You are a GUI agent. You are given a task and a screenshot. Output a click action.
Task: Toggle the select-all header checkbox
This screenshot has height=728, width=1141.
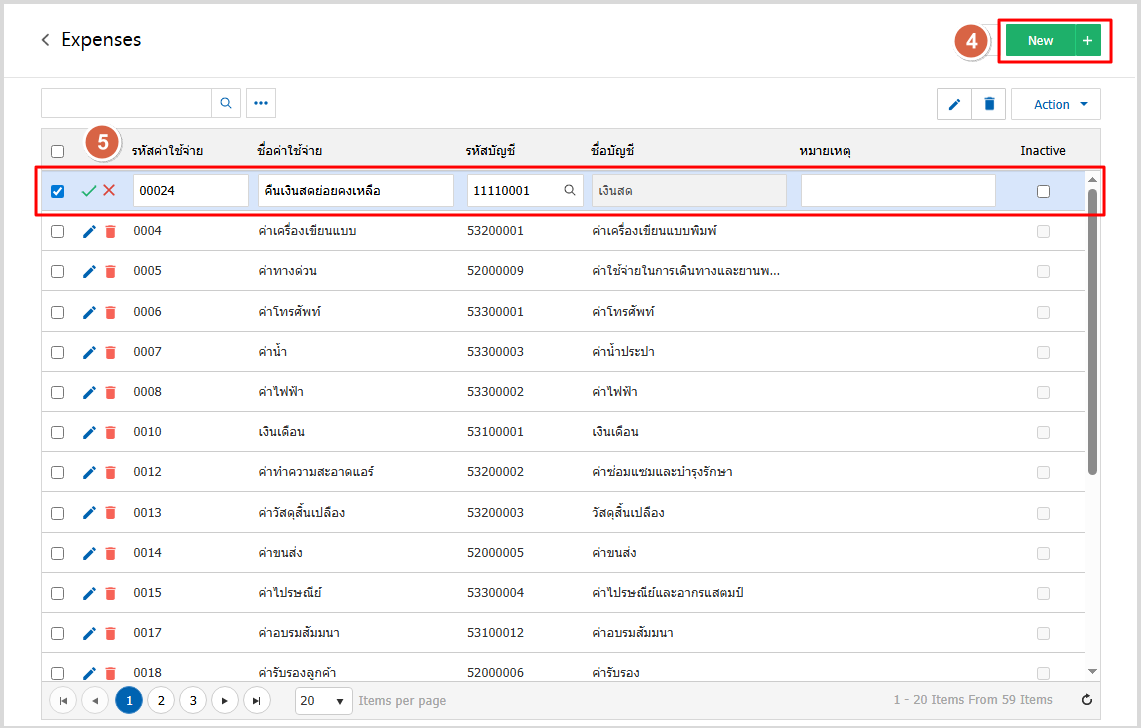(x=57, y=151)
